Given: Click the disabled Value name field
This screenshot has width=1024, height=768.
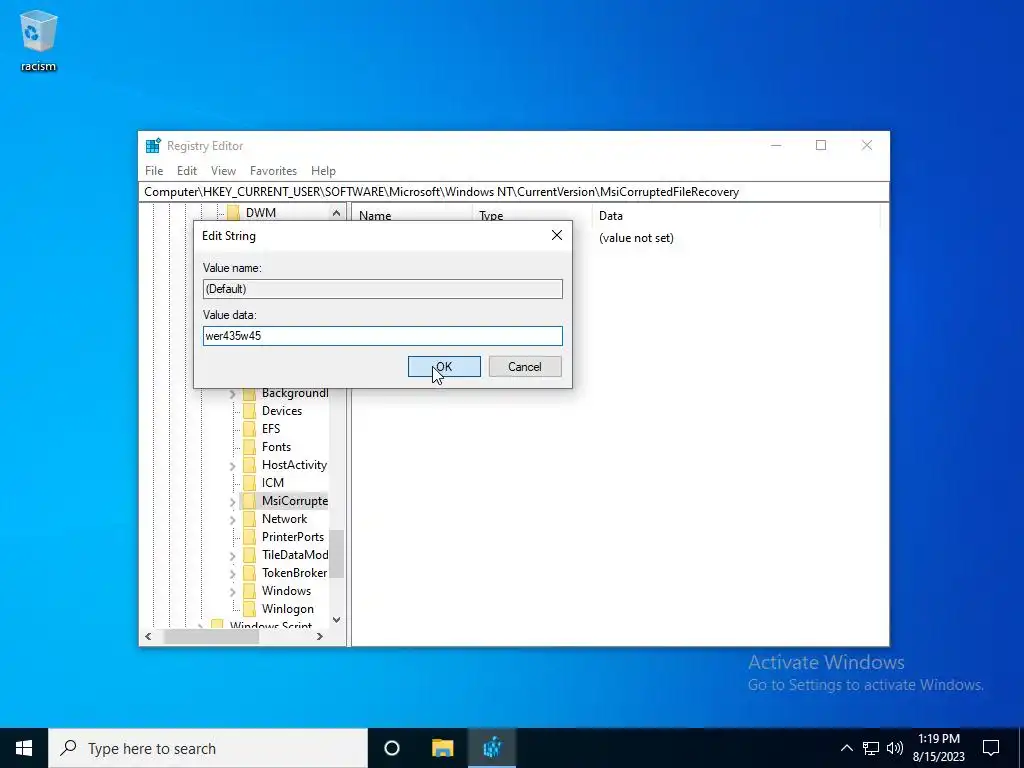Looking at the screenshot, I should [383, 289].
